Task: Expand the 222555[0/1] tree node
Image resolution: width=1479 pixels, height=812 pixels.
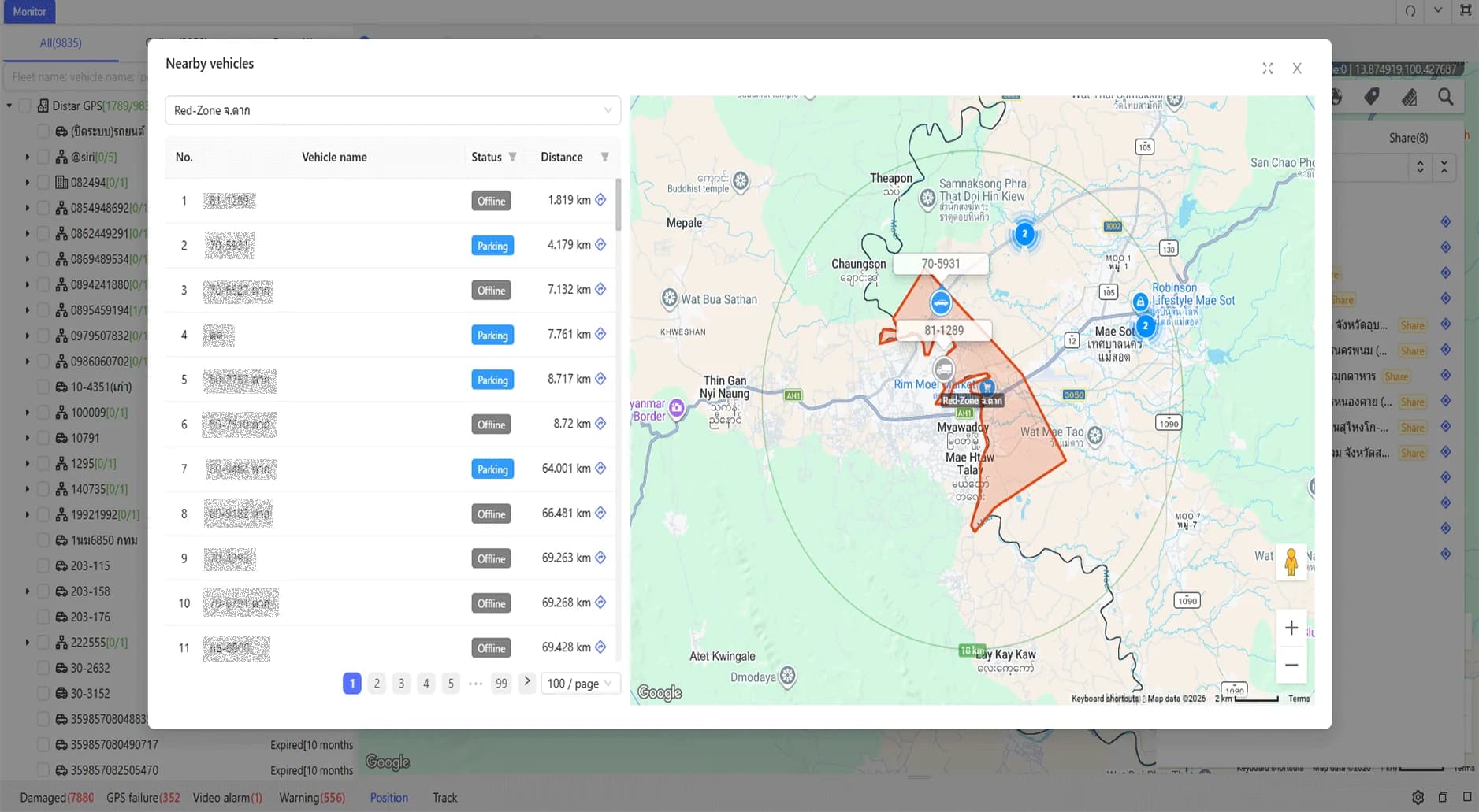Action: coord(28,642)
